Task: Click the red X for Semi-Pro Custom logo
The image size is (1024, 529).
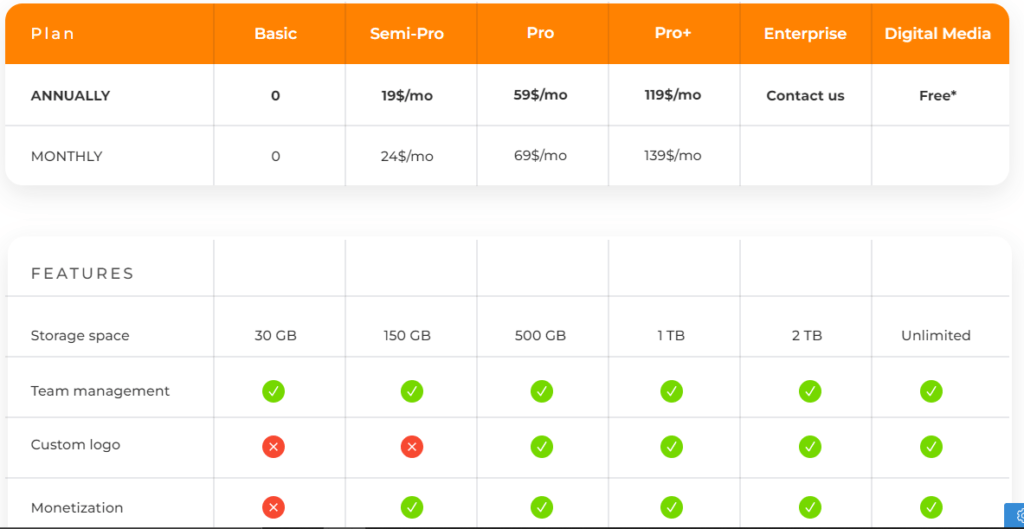Action: 411,447
